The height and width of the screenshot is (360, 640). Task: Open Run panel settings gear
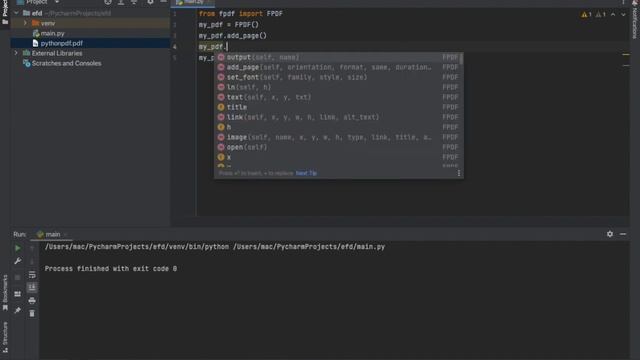pos(610,234)
